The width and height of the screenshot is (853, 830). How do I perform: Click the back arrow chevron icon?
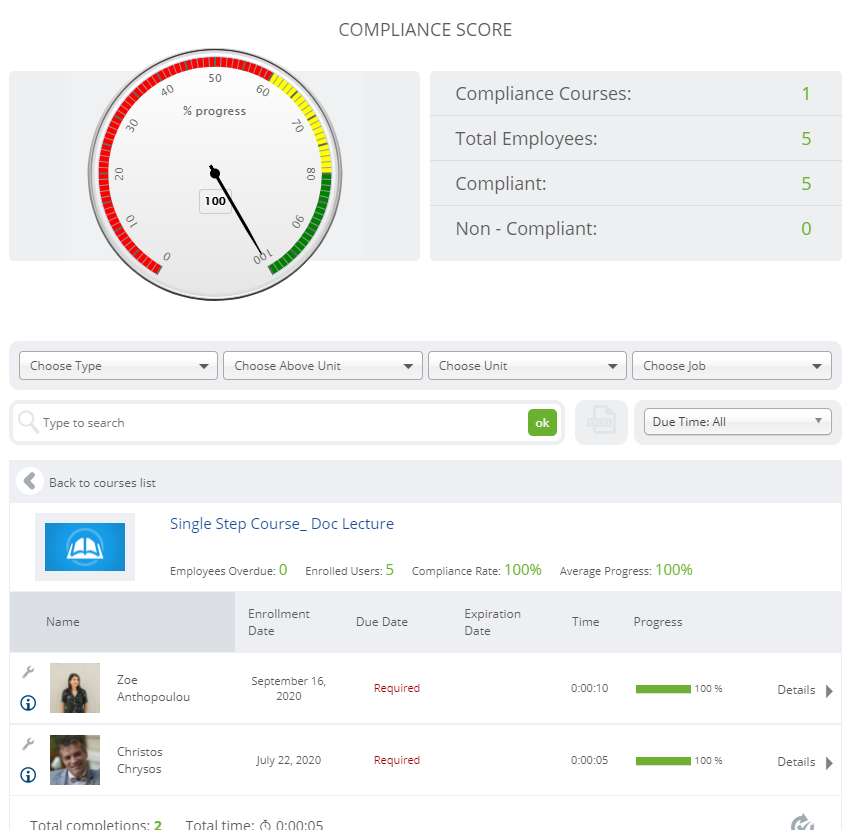pos(30,481)
